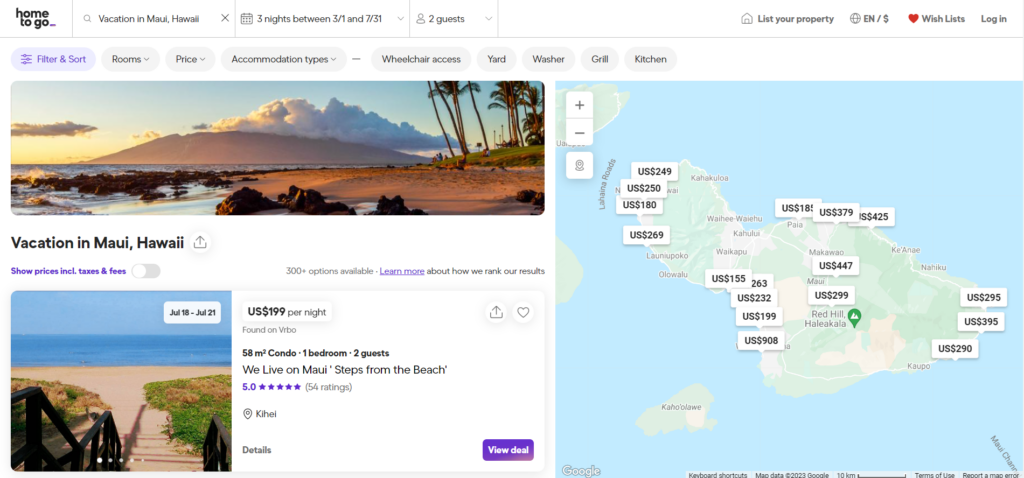Click 'Terms of Use' on the map footer

[935, 475]
